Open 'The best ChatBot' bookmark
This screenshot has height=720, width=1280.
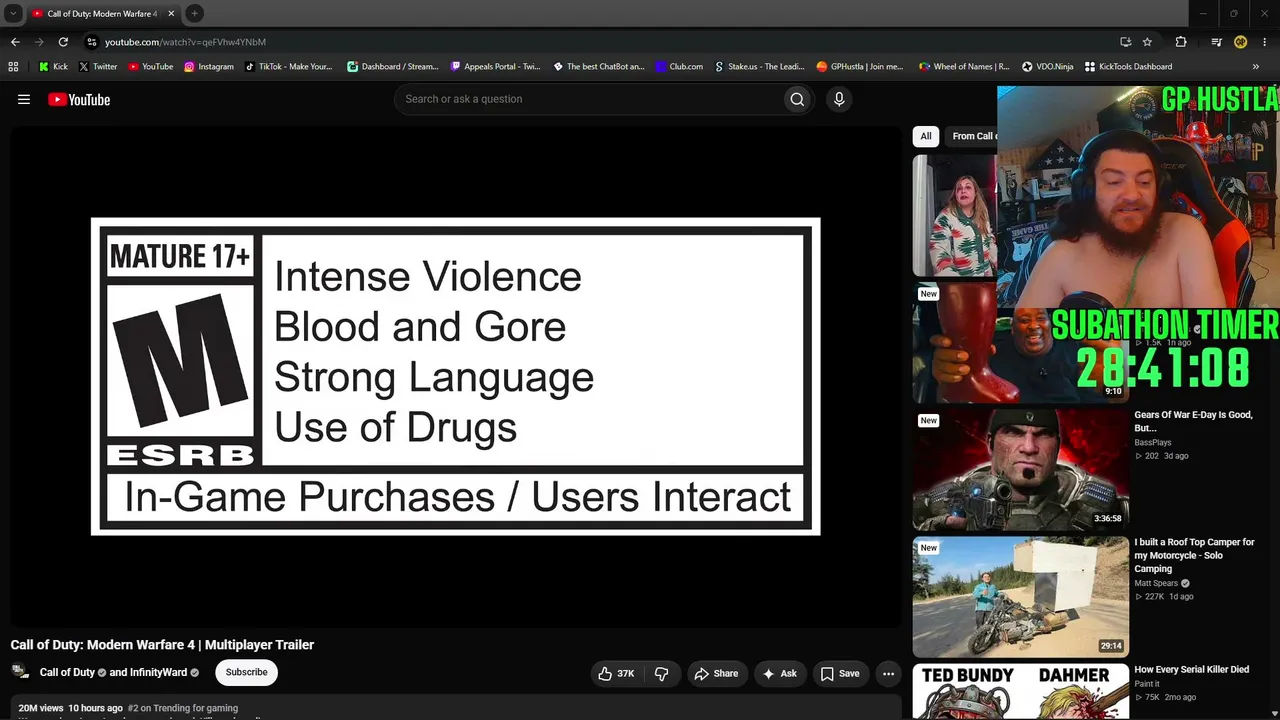click(598, 67)
